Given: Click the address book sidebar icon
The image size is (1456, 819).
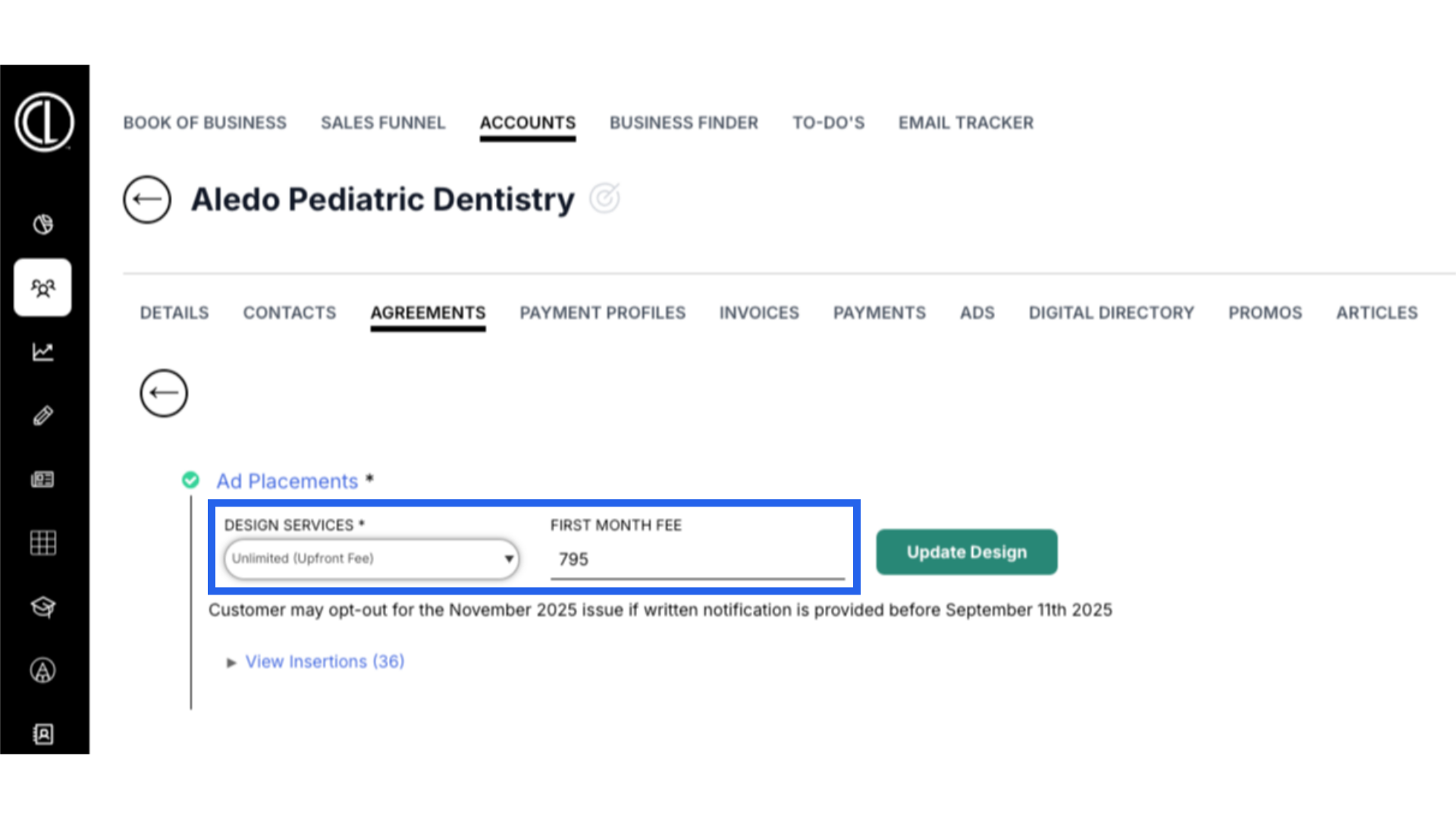Looking at the screenshot, I should tap(43, 734).
